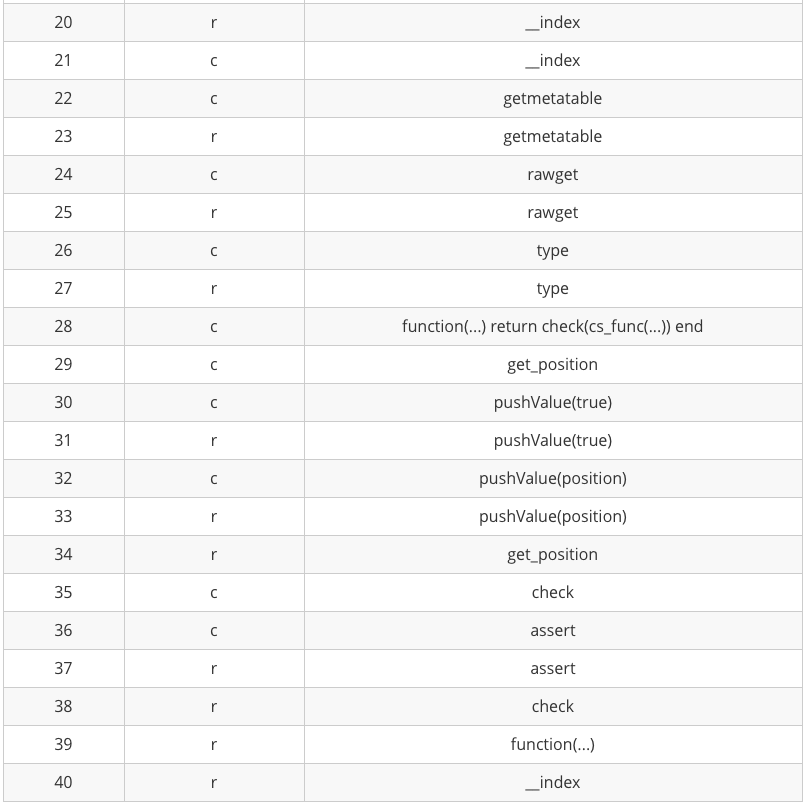Image resolution: width=805 pixels, height=806 pixels.
Task: Select "check" in row 35
Action: pos(552,592)
